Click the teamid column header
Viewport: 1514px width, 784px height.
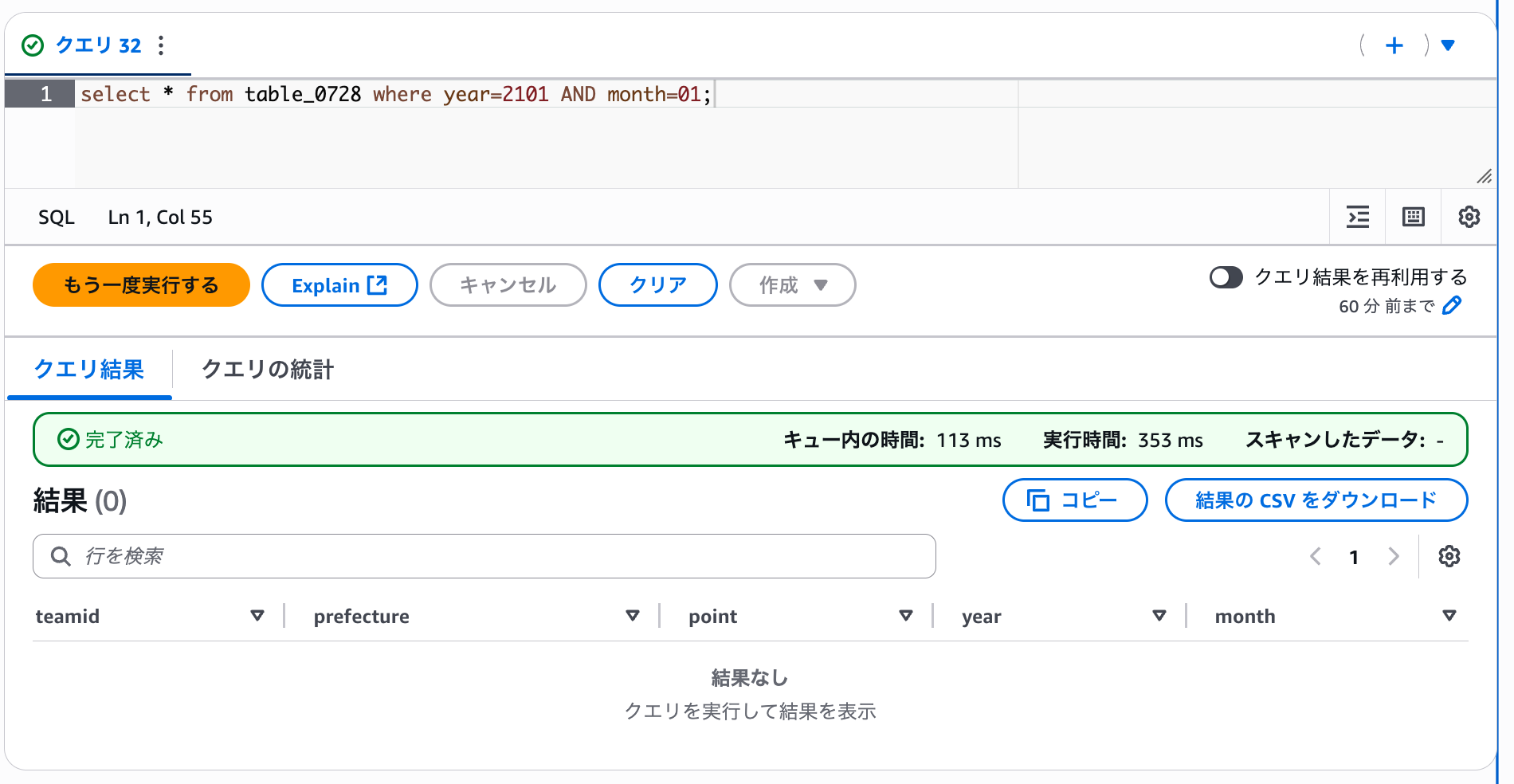[68, 617]
